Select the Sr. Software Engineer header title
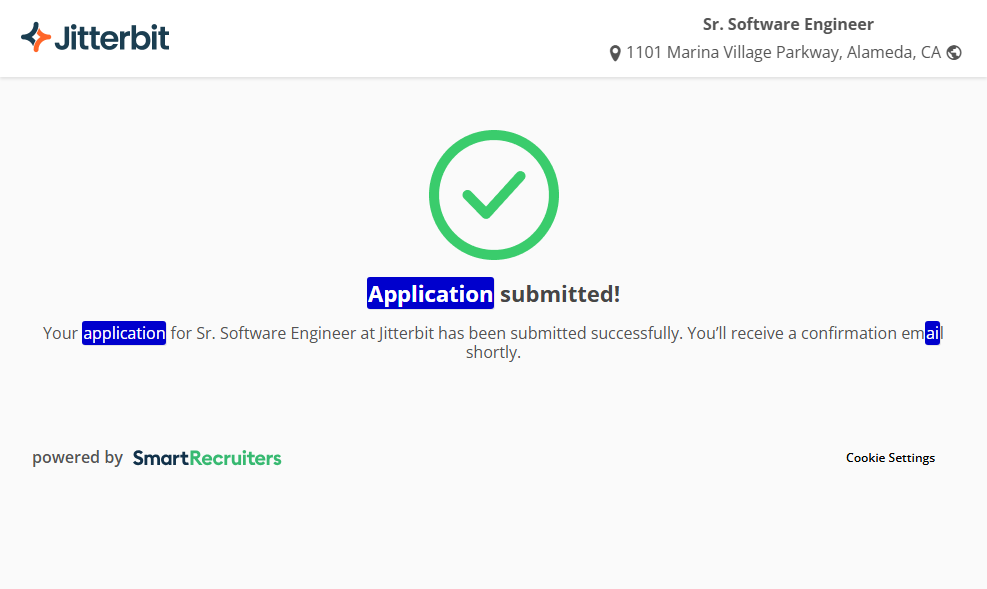Viewport: 987px width, 589px height. click(788, 25)
